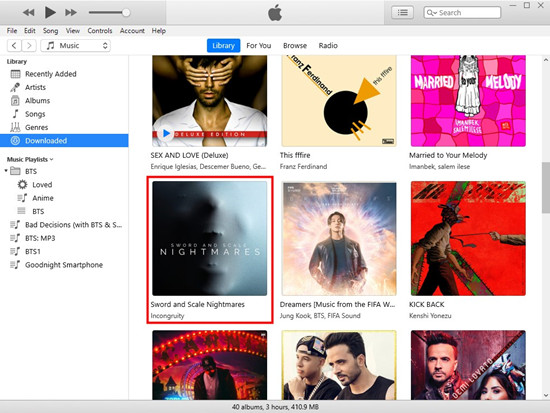Open the Account menu
The height and width of the screenshot is (413, 550).
tap(132, 31)
